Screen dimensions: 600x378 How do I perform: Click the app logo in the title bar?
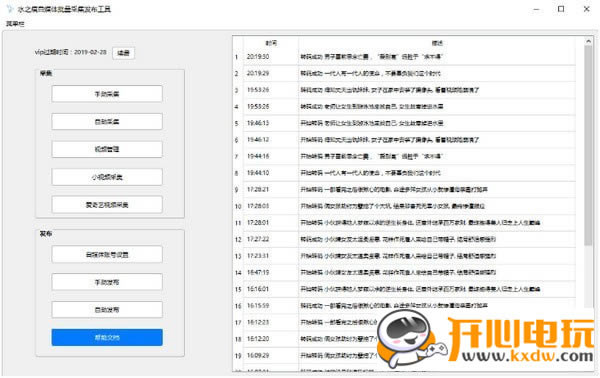point(10,9)
